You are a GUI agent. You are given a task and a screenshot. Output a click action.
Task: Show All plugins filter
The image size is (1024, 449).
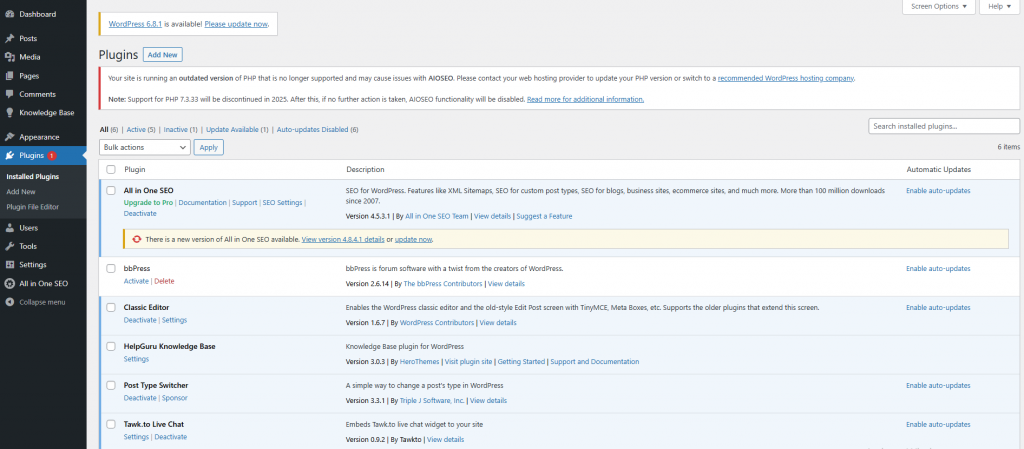(104, 130)
